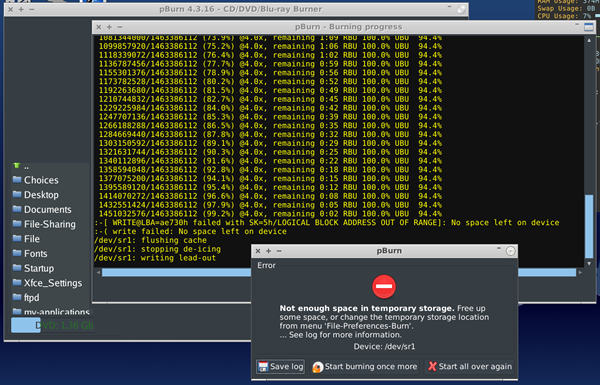This screenshot has width=600, height=385.
Task: Click horizontal scrollbar in Burning progress window
Action: coord(339,272)
